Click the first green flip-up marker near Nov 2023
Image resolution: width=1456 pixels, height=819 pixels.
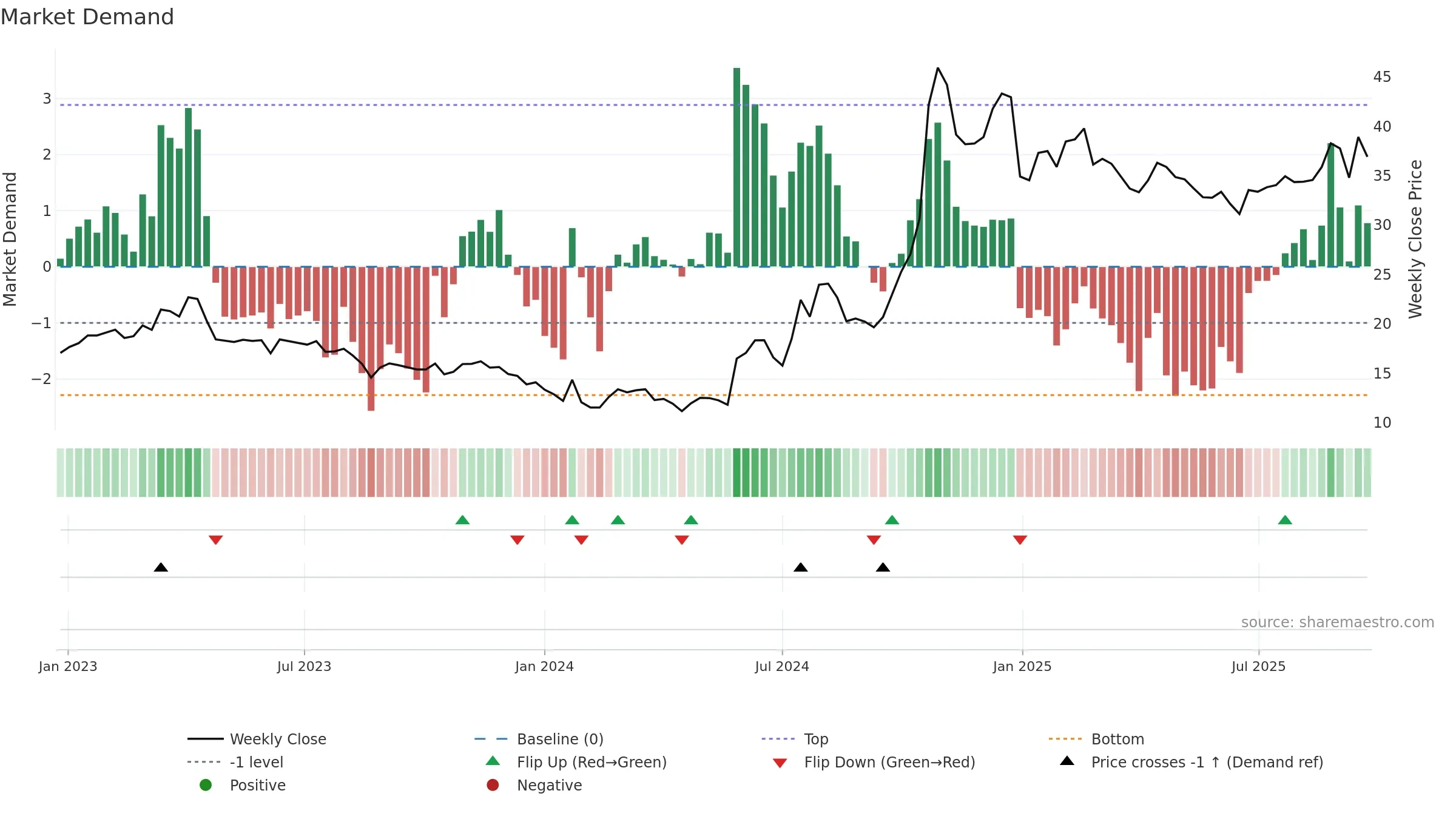462,520
